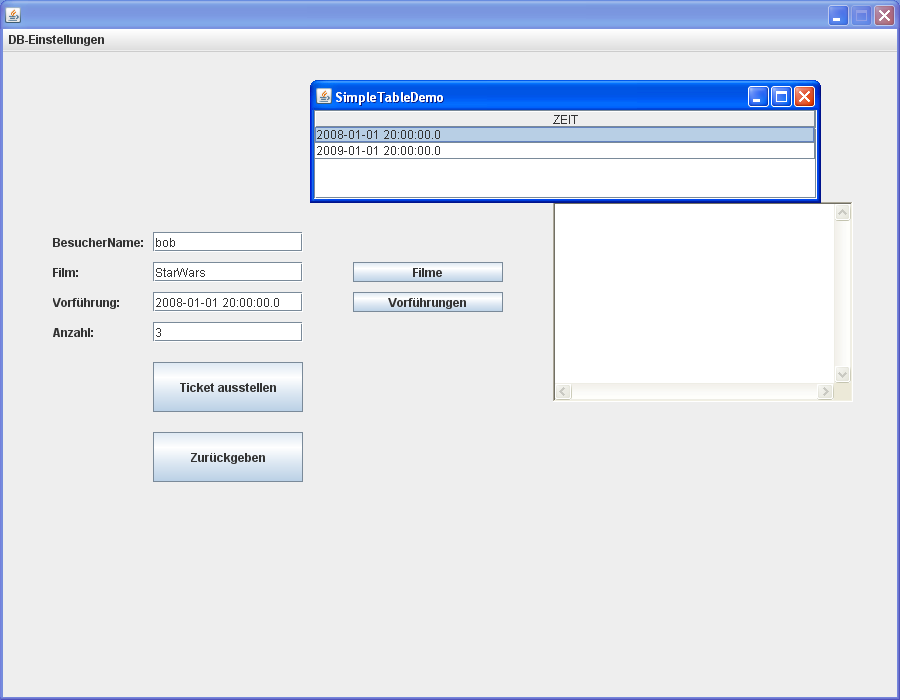
Task: Focus the Film field containing StarWars
Action: point(227,272)
